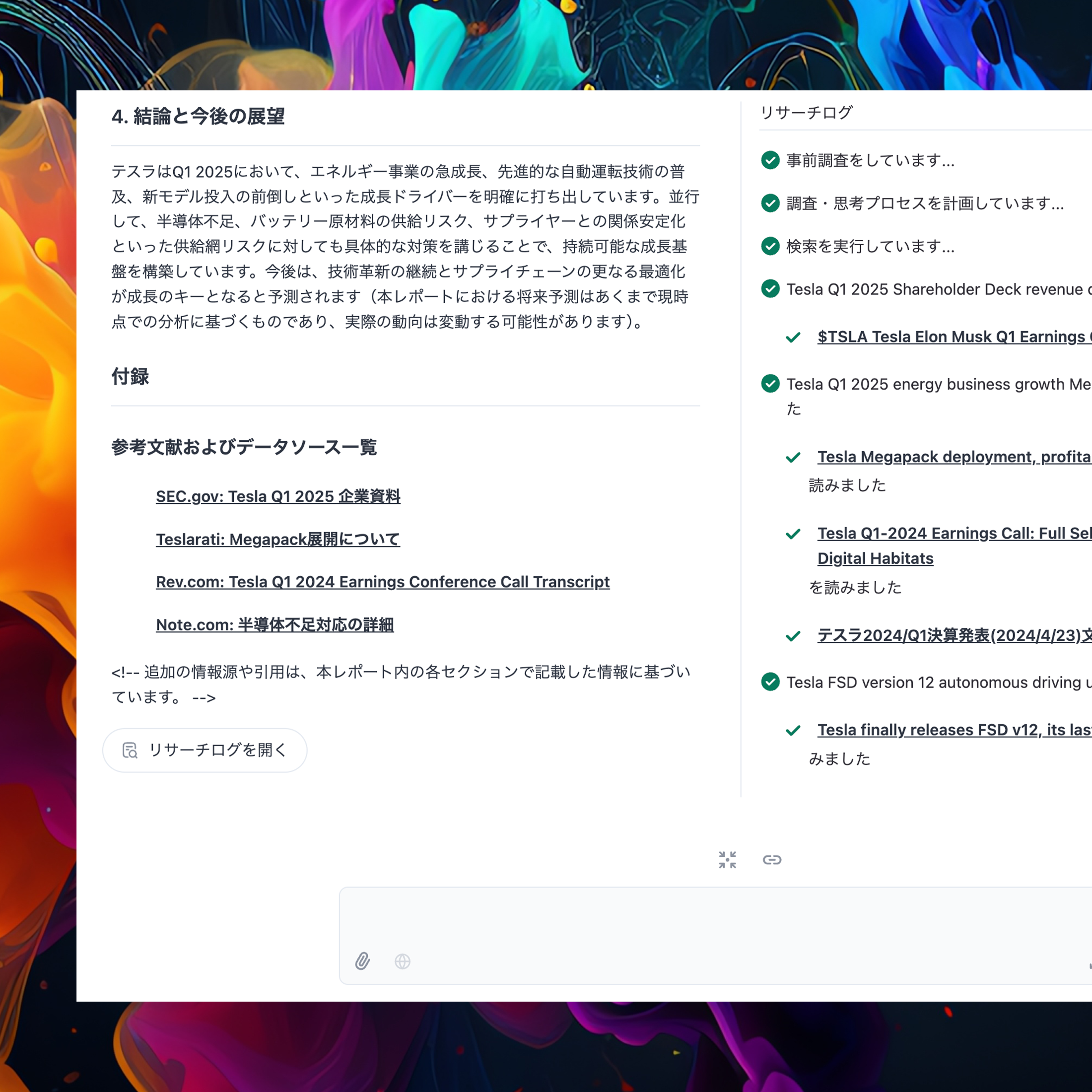Select Tesla Q1 2025 energy business growth entry
The image size is (1092, 1092).
[x=937, y=384]
